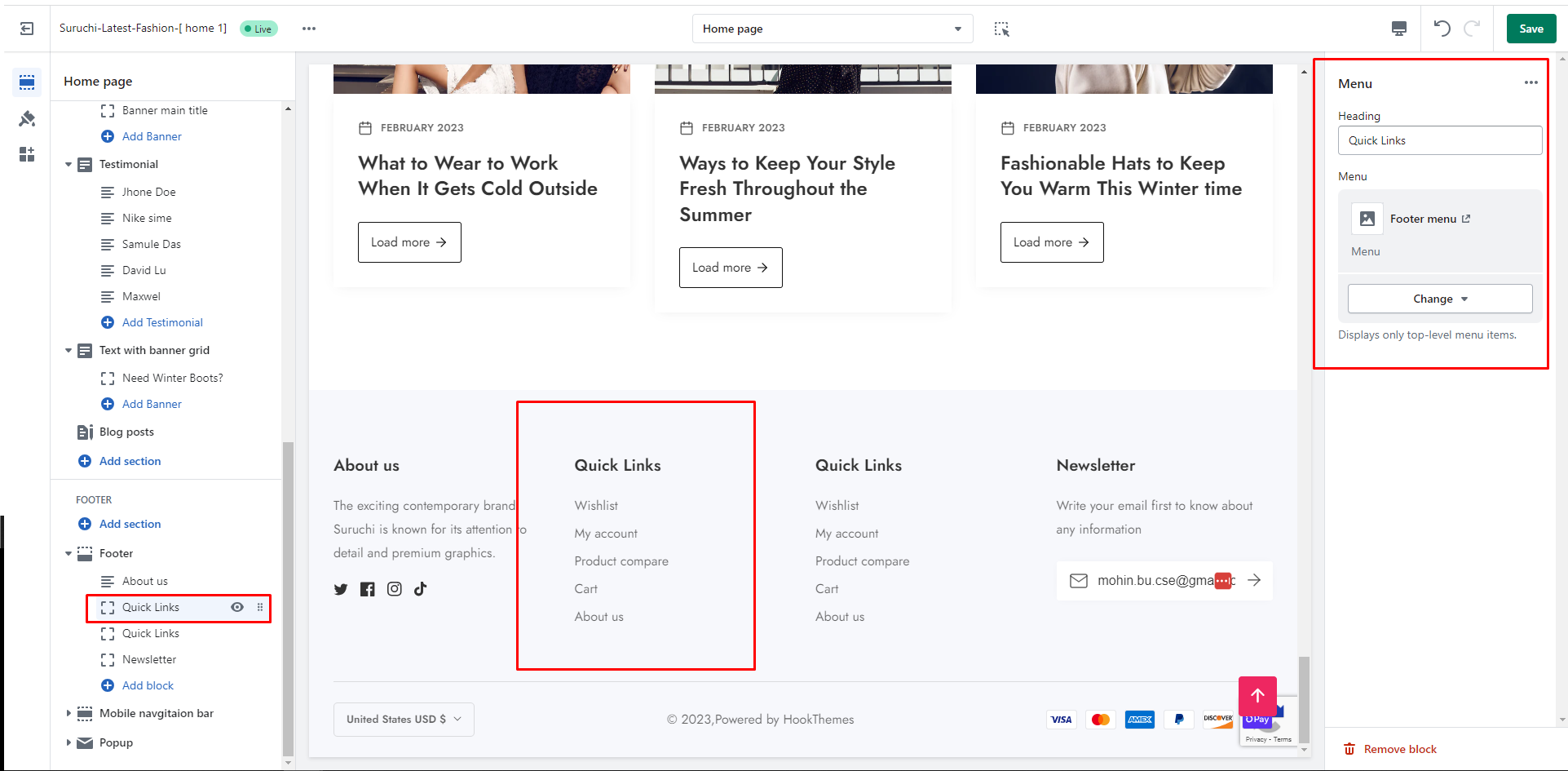This screenshot has height=771, width=1568.
Task: Hide the selected Quick Links block
Action: coord(237,607)
